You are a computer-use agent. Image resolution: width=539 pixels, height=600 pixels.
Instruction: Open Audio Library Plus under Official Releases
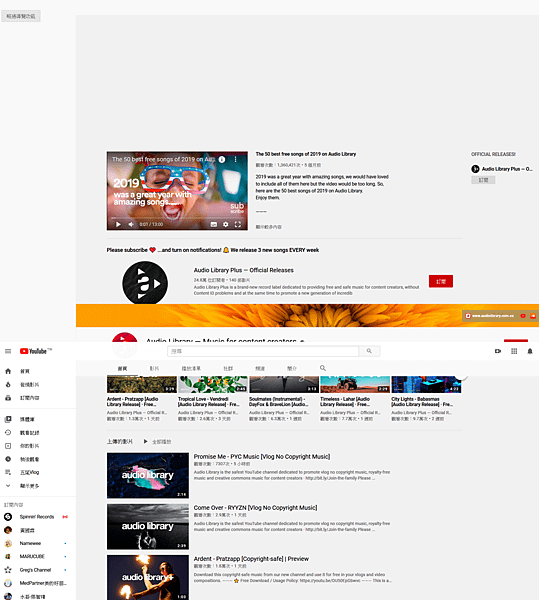pos(502,169)
